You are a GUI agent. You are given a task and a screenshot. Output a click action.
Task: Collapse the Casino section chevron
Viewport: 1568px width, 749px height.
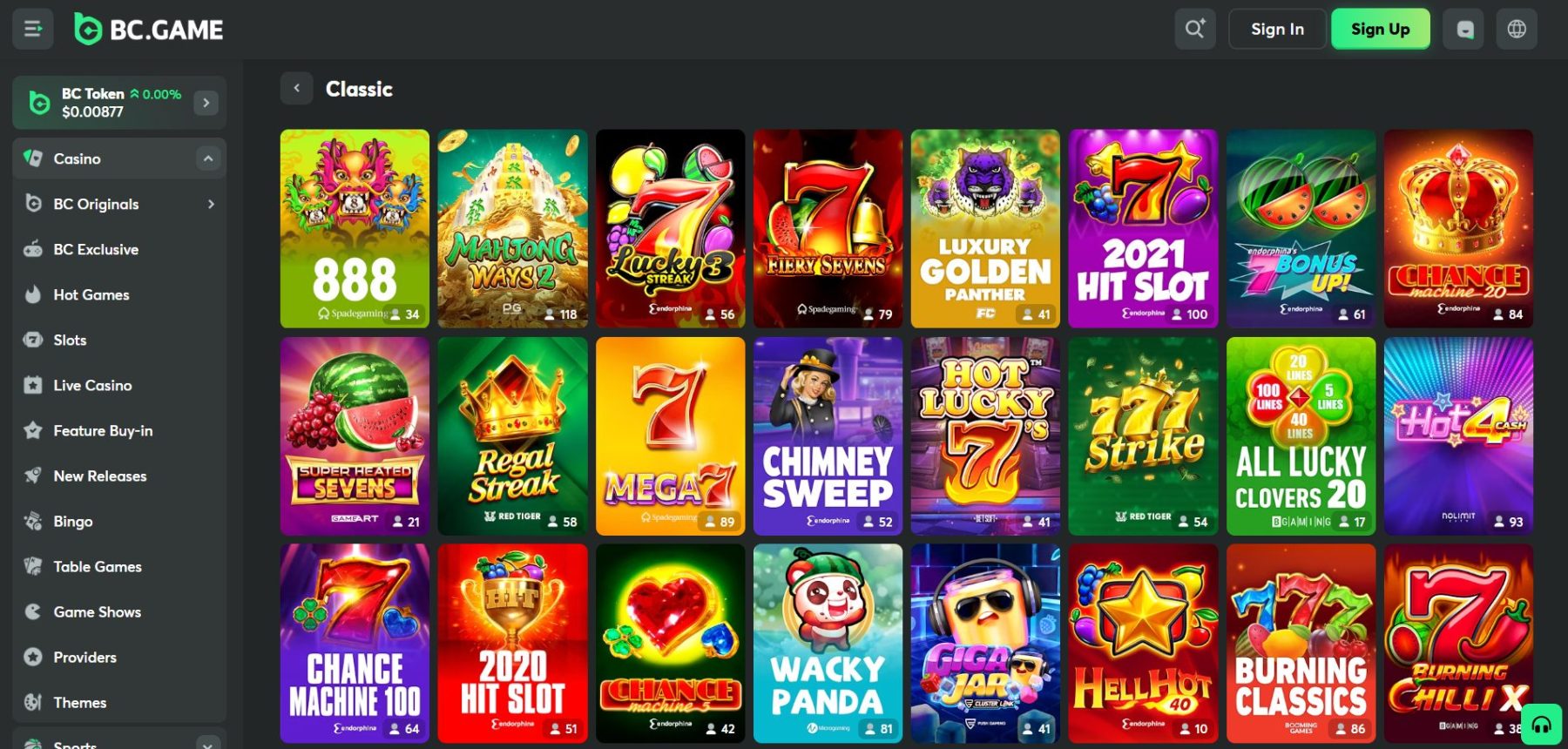click(x=207, y=159)
